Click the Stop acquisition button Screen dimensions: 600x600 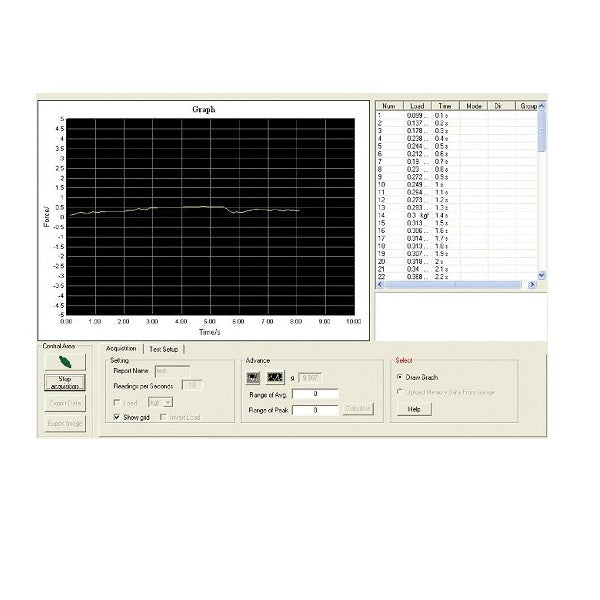[x=65, y=383]
